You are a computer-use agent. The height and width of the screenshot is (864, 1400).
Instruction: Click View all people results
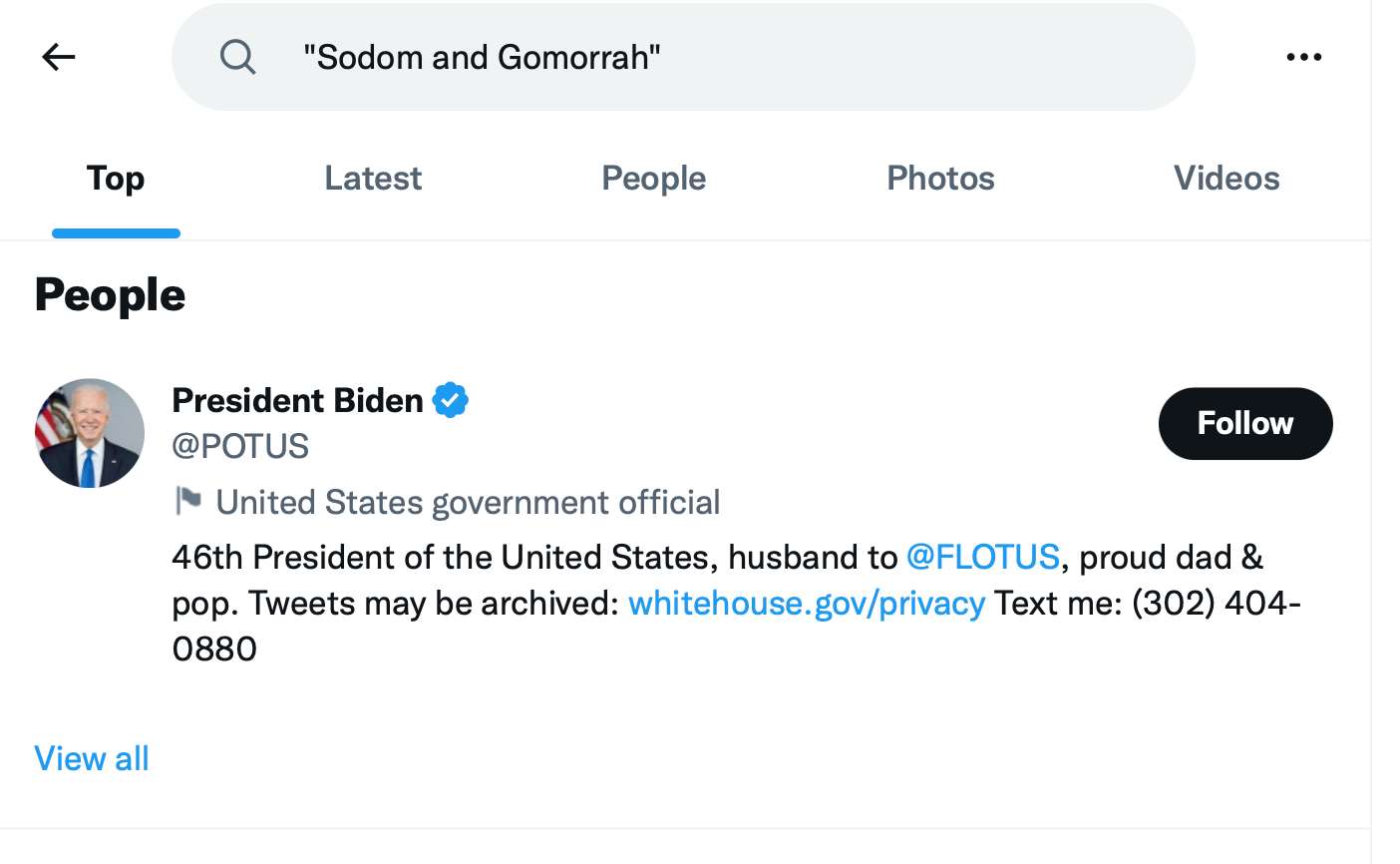92,758
